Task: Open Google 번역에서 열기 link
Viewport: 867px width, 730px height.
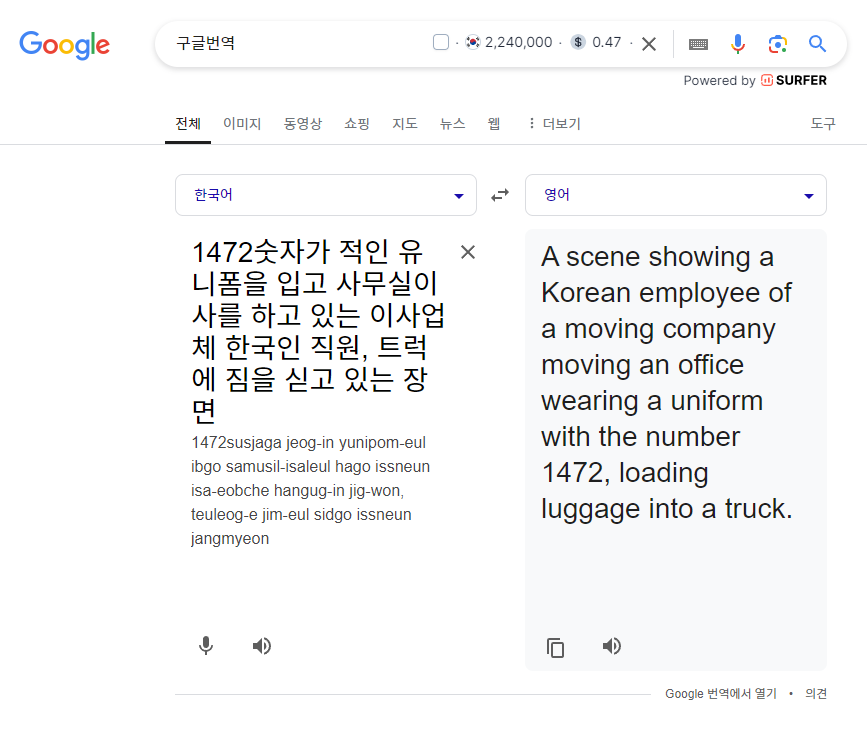Action: click(x=720, y=694)
